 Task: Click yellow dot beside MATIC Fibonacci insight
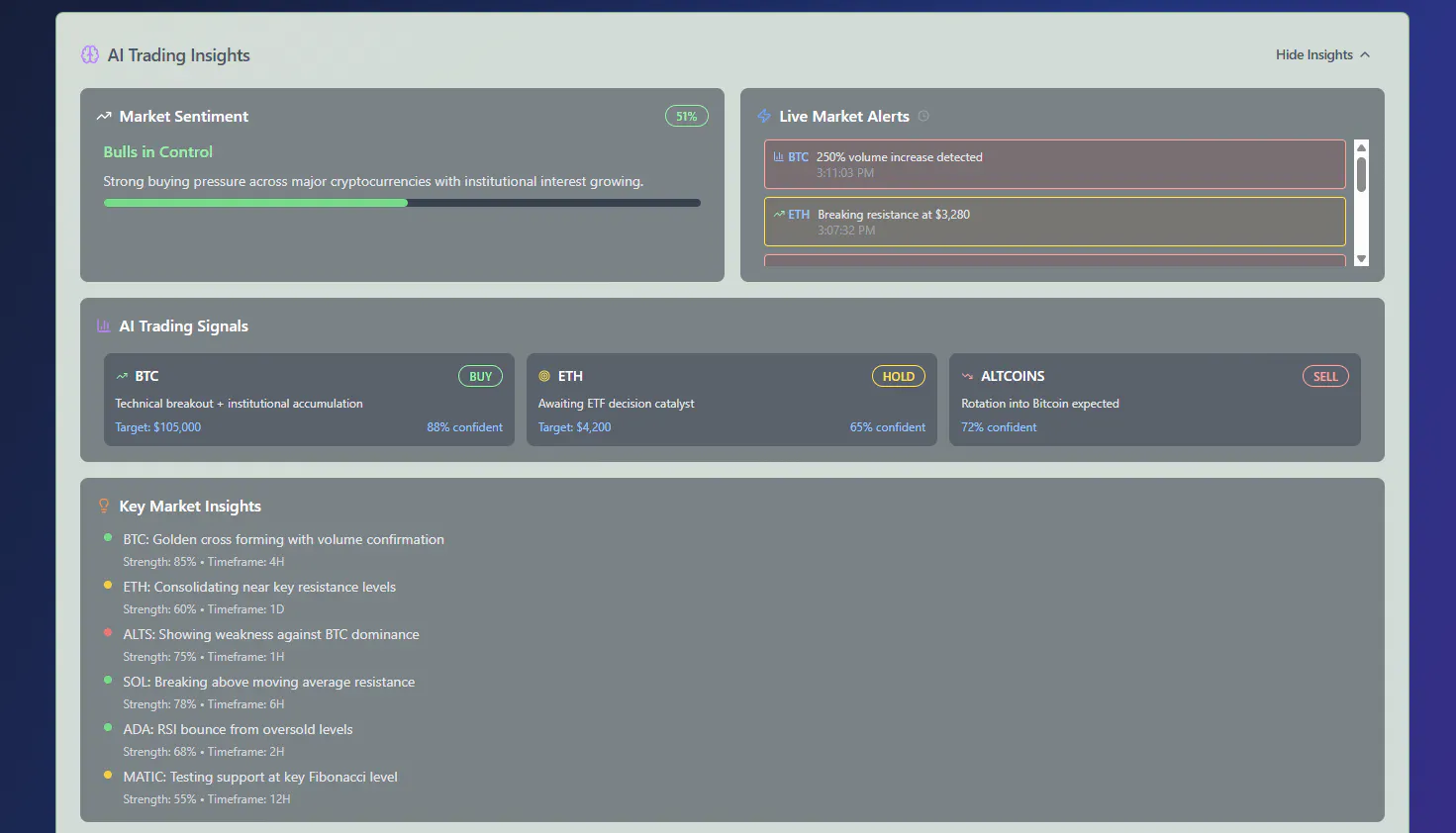tap(108, 775)
